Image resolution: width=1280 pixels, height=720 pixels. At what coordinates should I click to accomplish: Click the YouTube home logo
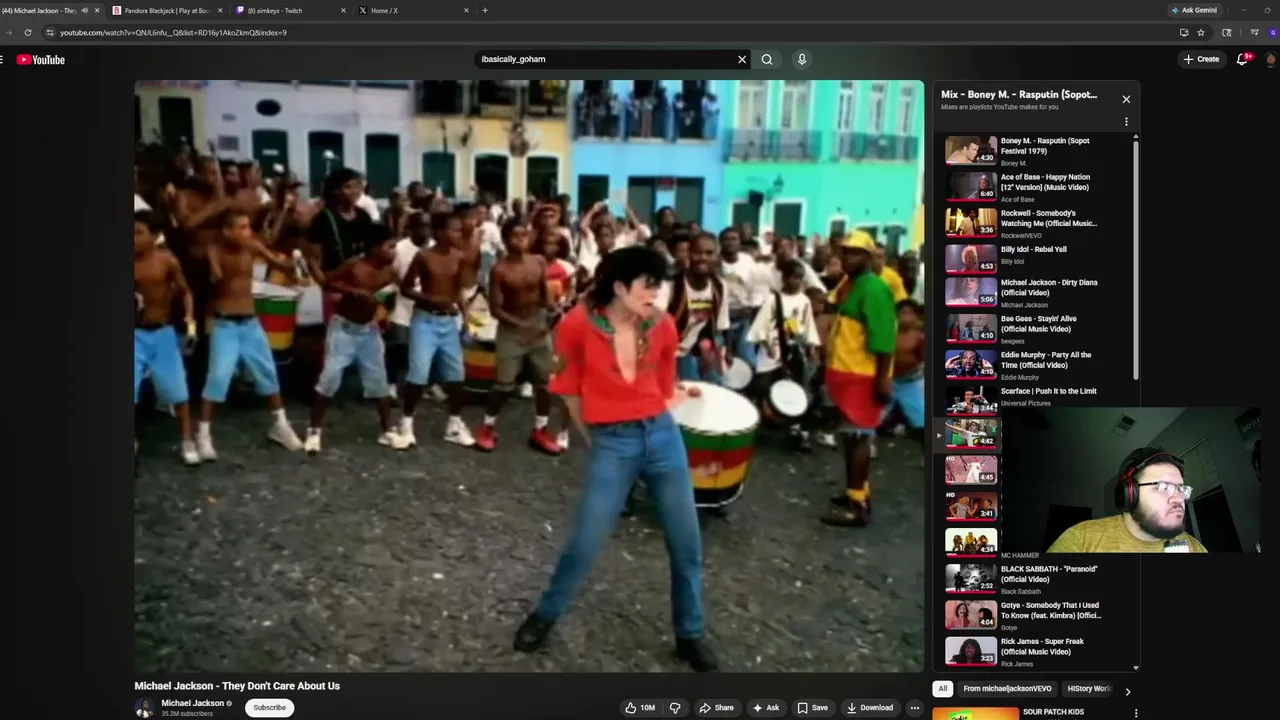[41, 60]
